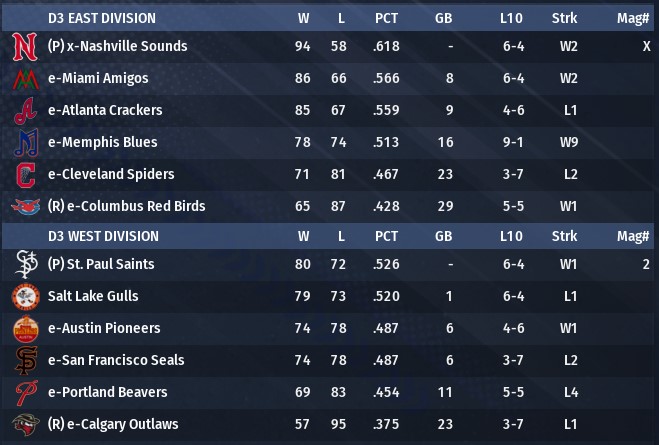Image resolution: width=659 pixels, height=445 pixels.
Task: Click the Miami Amigos logo icon
Action: [x=24, y=79]
